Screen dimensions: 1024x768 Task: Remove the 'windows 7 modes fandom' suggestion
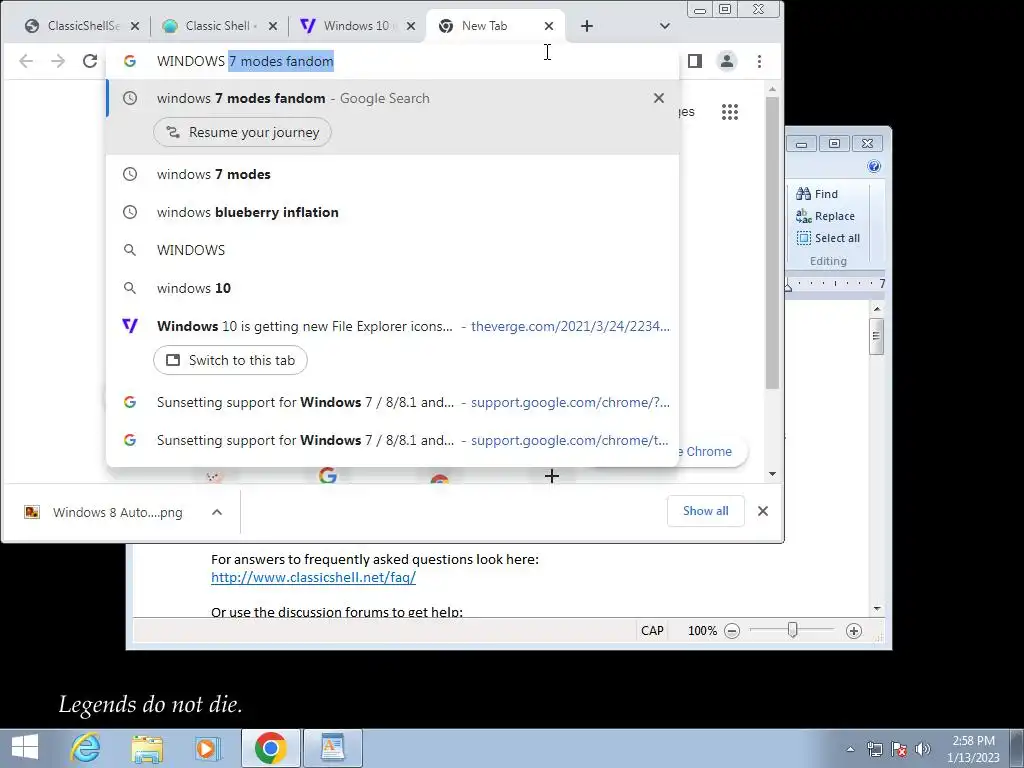tap(659, 98)
